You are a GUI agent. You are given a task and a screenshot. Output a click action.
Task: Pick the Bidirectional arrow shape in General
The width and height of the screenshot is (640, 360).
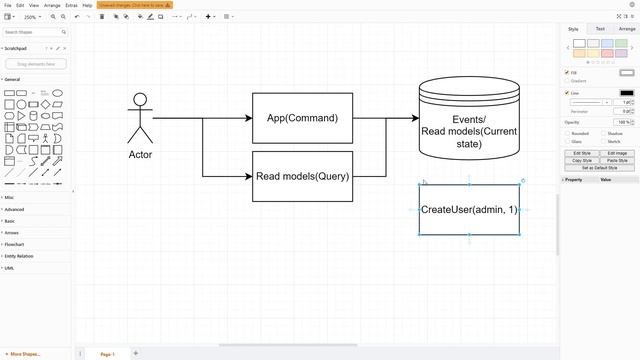[45, 161]
